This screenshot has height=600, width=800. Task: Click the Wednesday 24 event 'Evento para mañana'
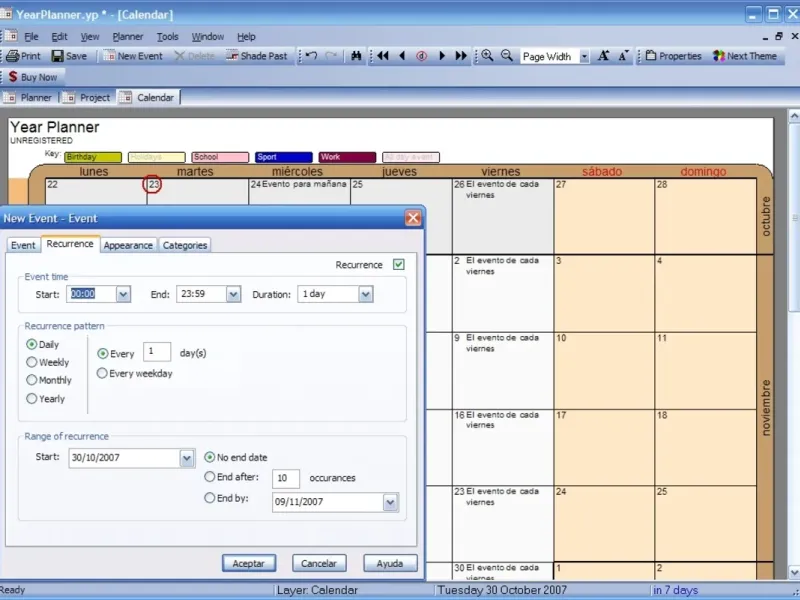coord(304,184)
